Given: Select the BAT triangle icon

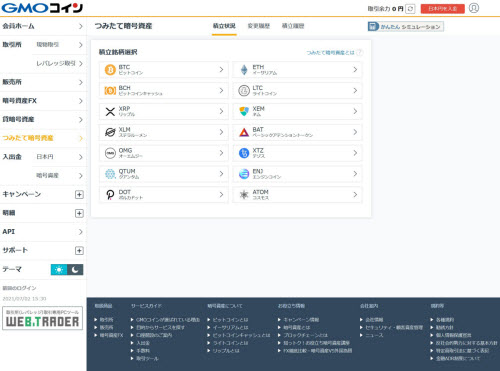Looking at the screenshot, I should pos(244,132).
